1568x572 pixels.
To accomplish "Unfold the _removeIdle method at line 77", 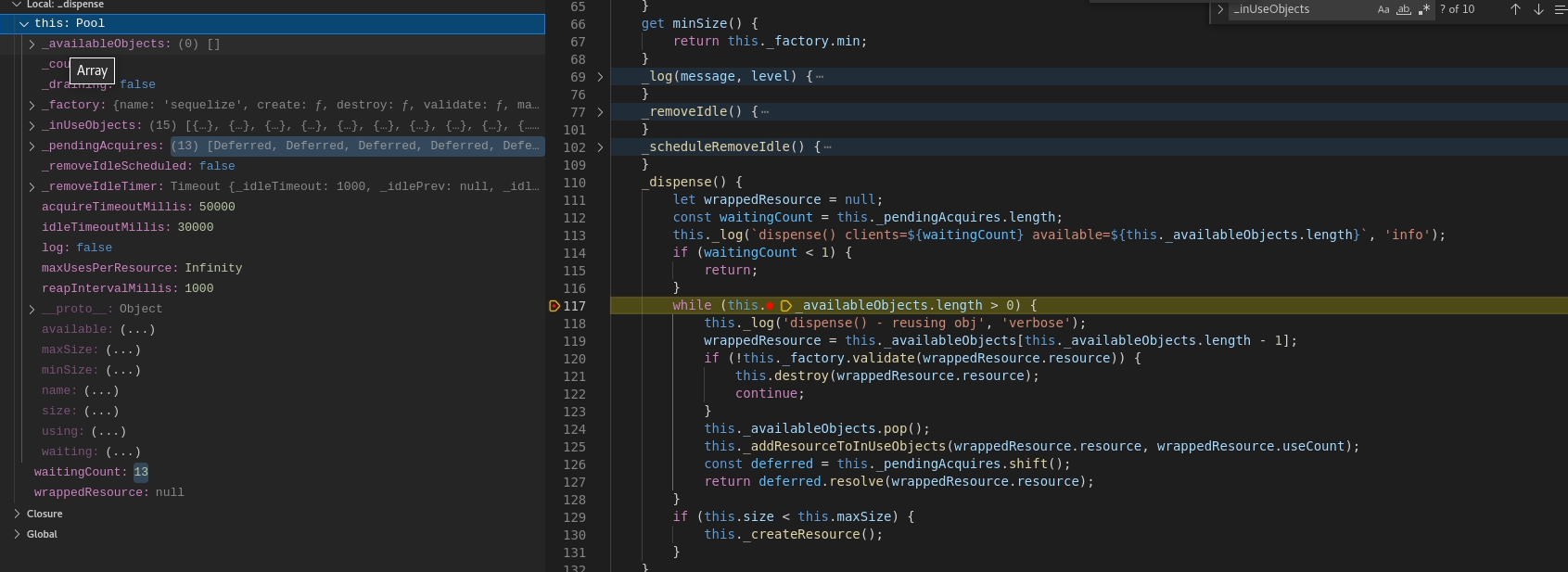I will (x=600, y=112).
